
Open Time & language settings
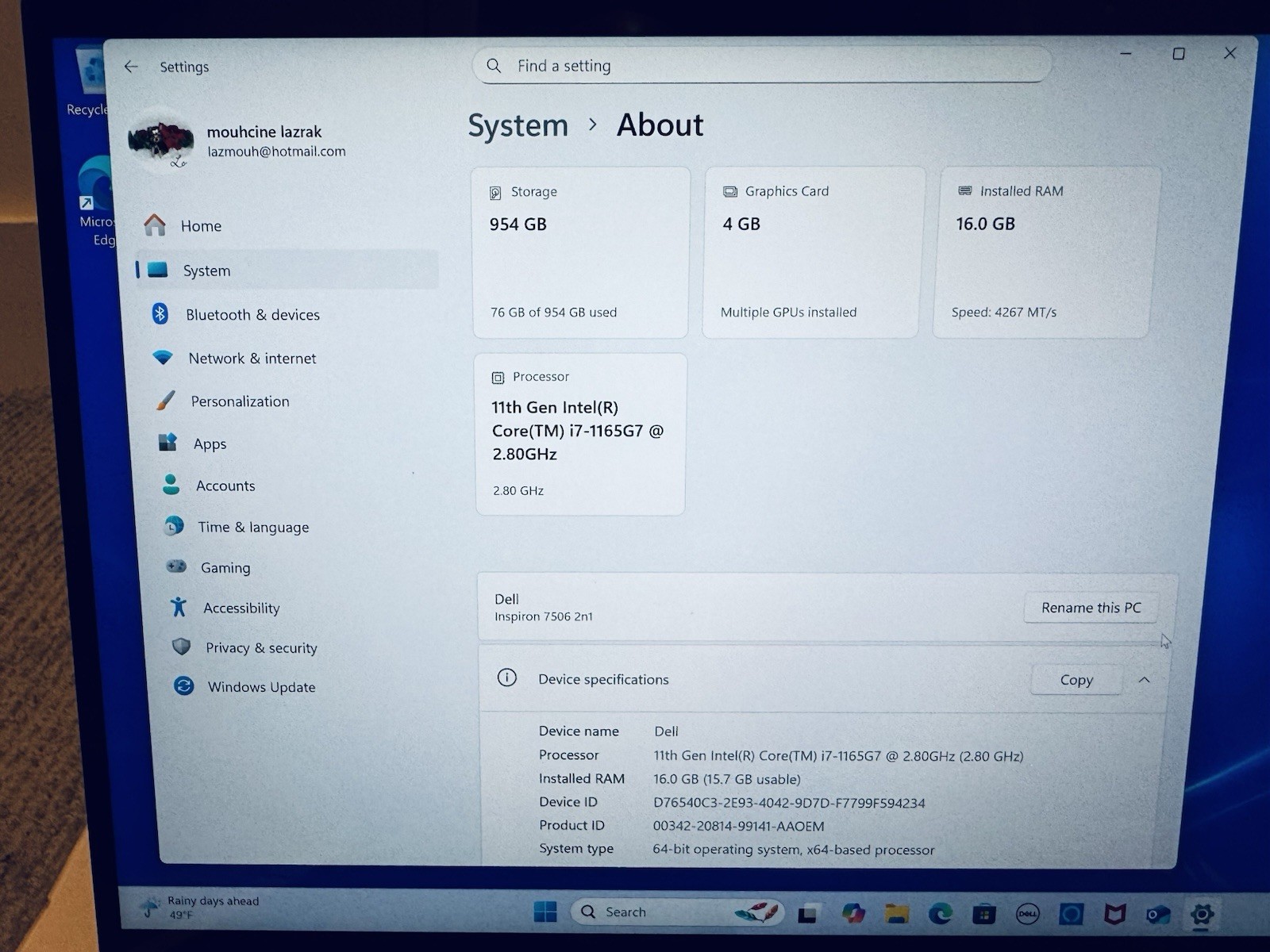(x=253, y=527)
